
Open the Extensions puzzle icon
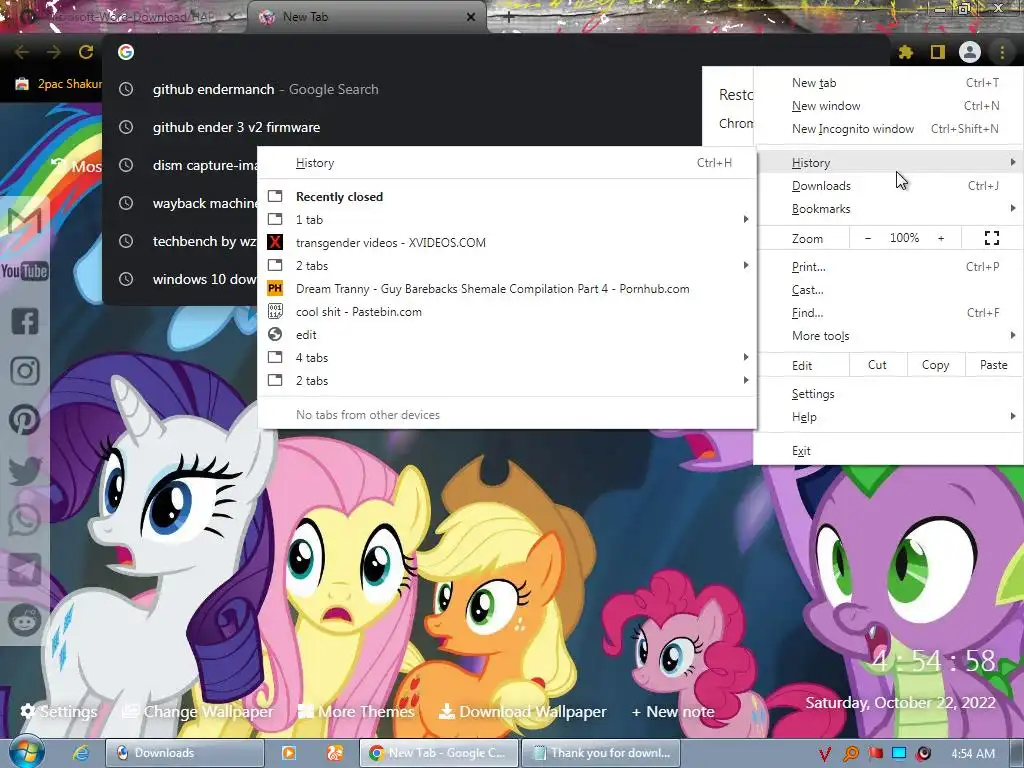(906, 52)
